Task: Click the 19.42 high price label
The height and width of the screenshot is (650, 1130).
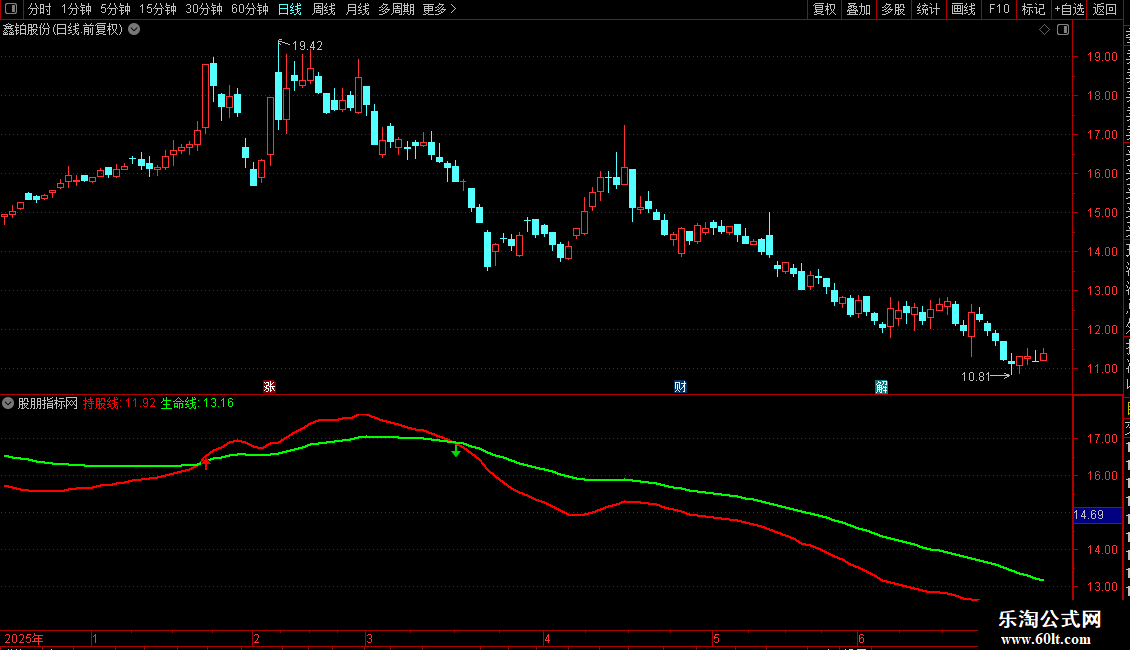Action: coord(307,45)
